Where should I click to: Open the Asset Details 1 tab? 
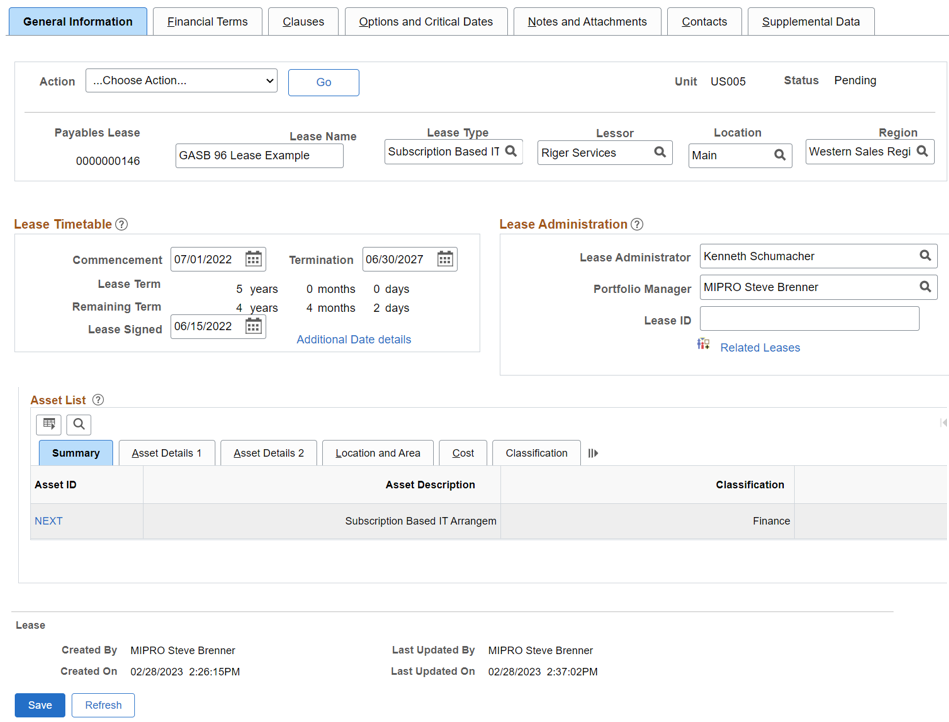coord(167,453)
